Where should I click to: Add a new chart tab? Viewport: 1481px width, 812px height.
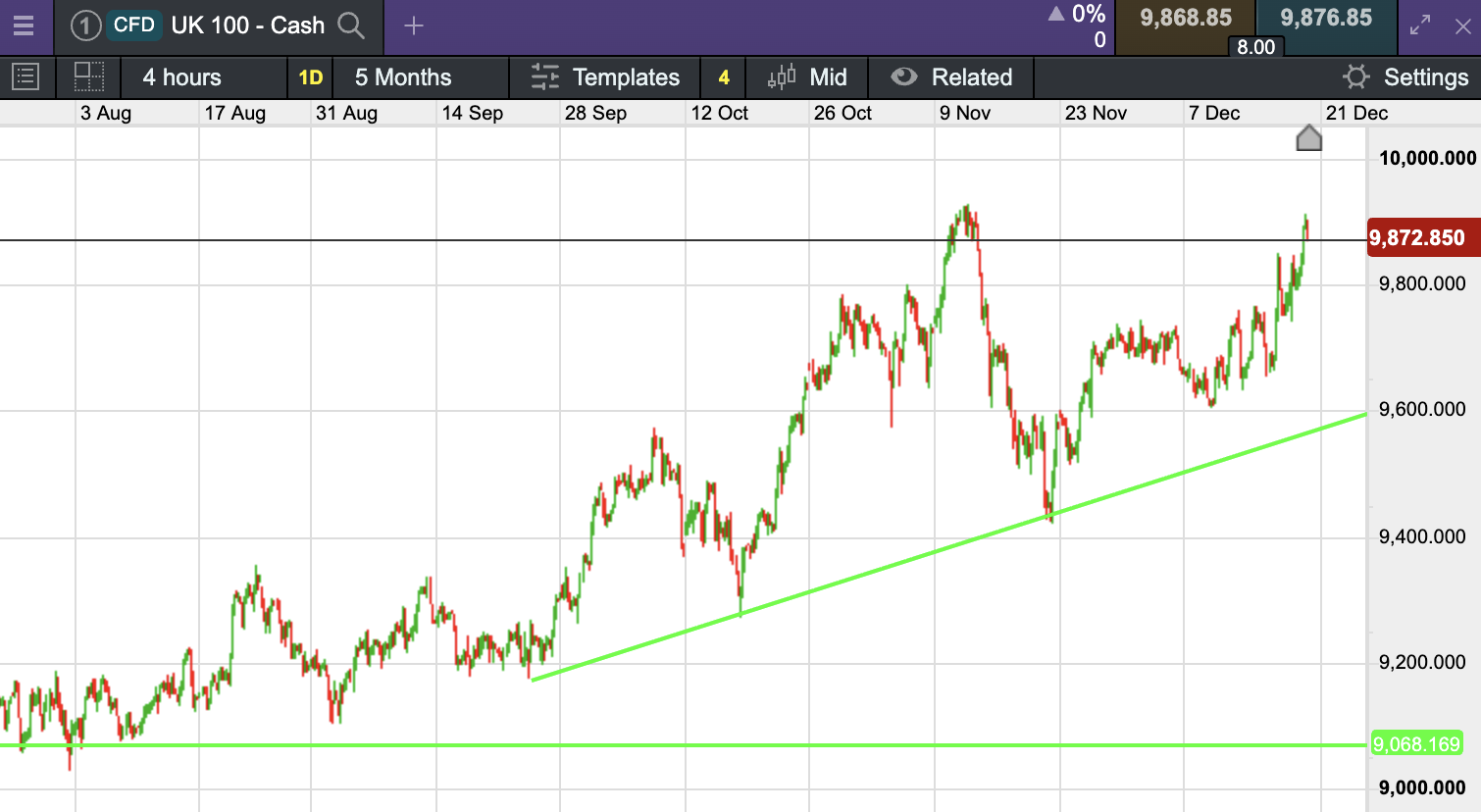click(x=414, y=26)
